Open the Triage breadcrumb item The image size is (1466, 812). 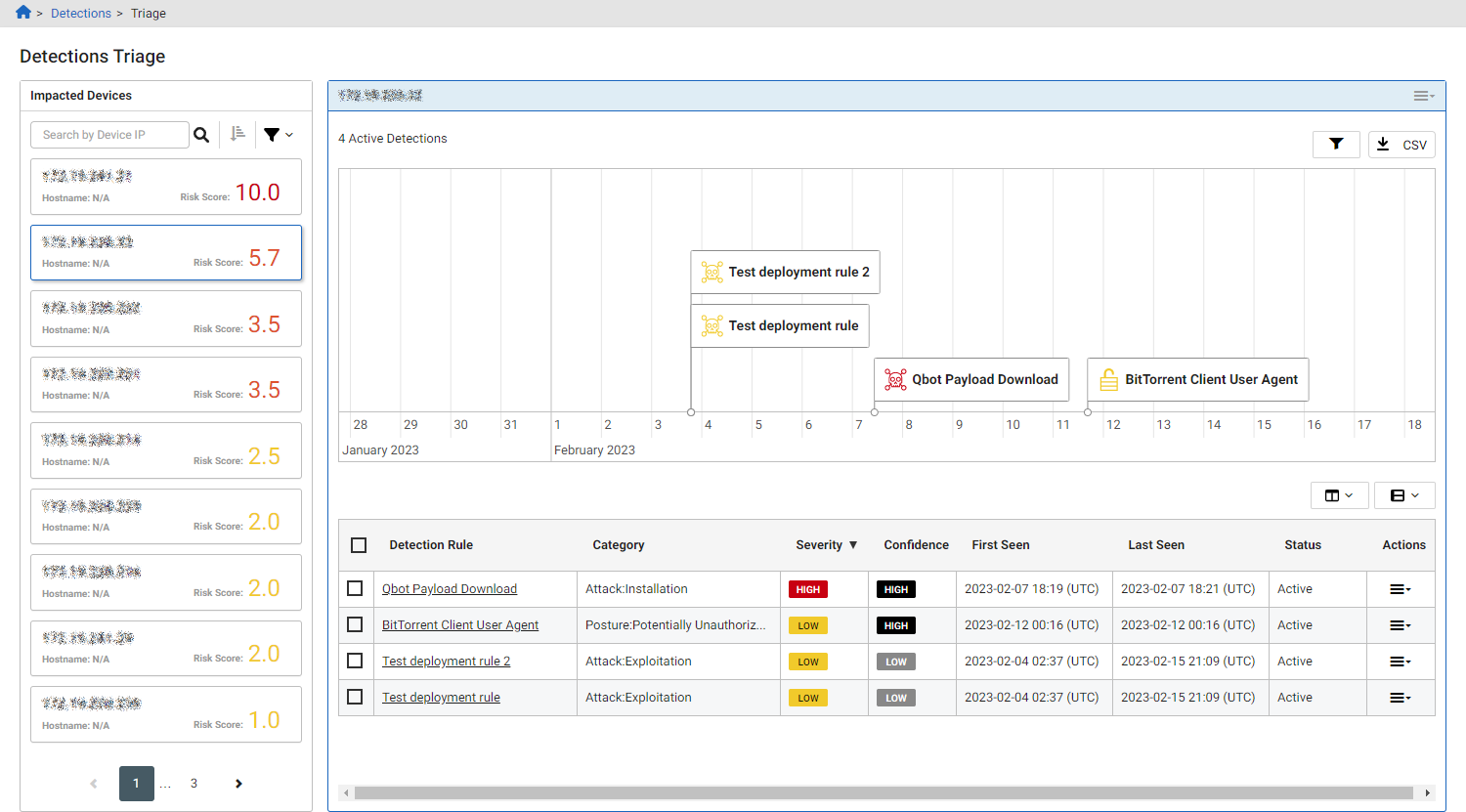(x=148, y=13)
